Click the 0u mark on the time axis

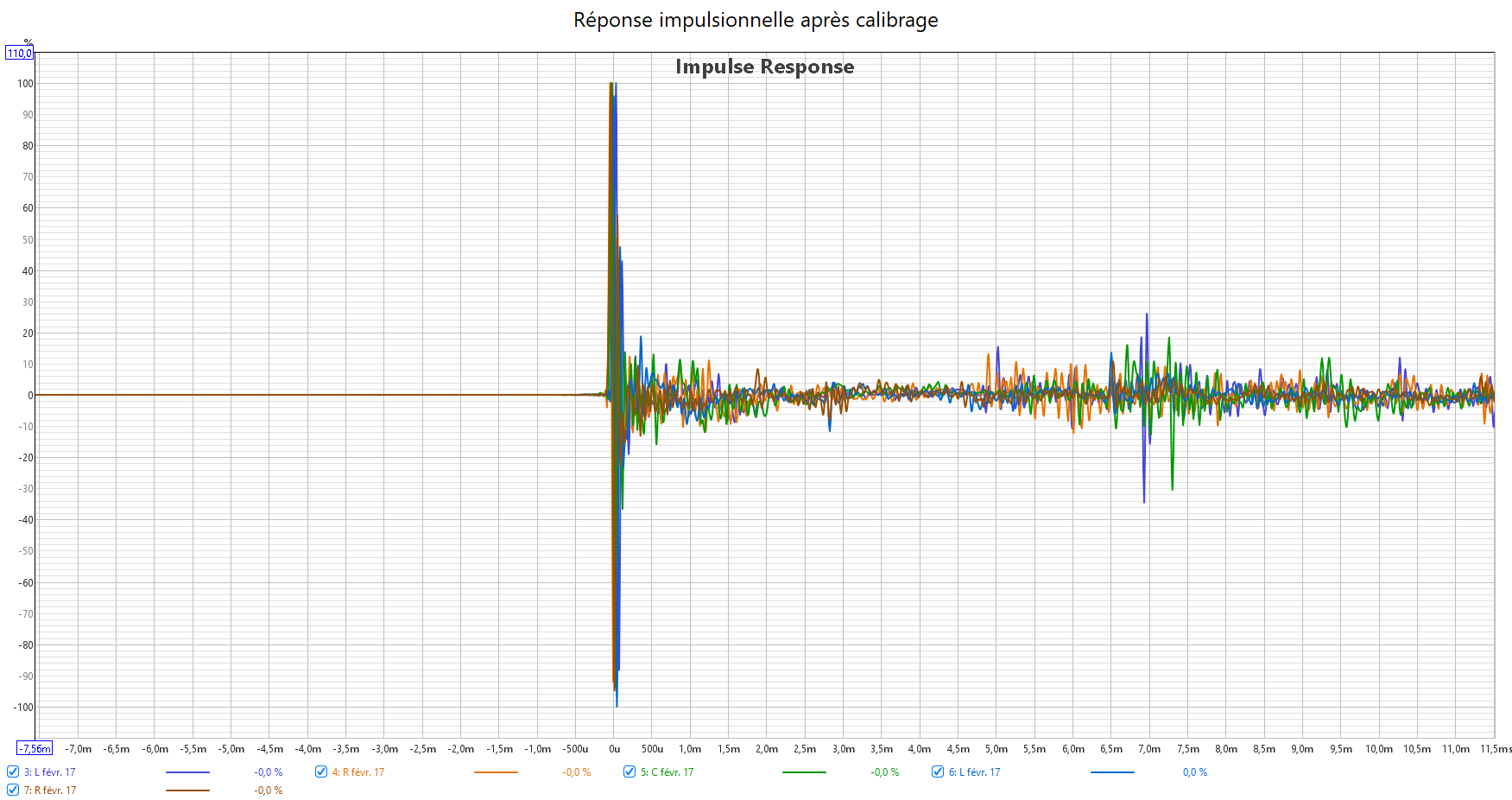click(x=614, y=749)
